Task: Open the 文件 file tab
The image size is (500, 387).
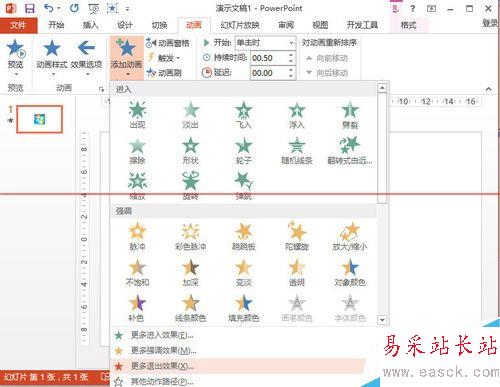Action: (18, 25)
